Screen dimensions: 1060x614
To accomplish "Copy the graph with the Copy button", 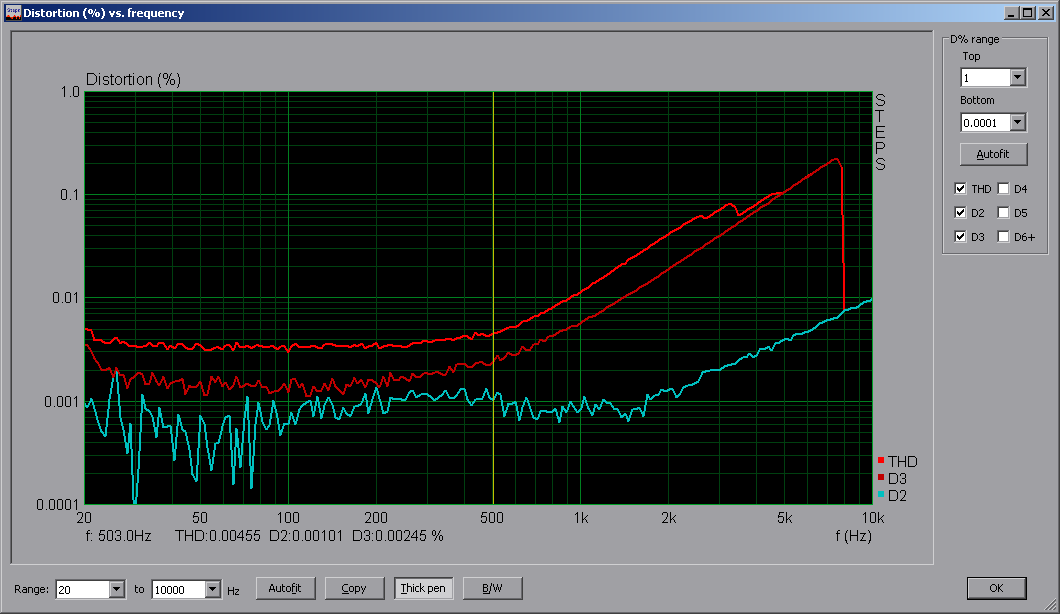I will [x=354, y=588].
